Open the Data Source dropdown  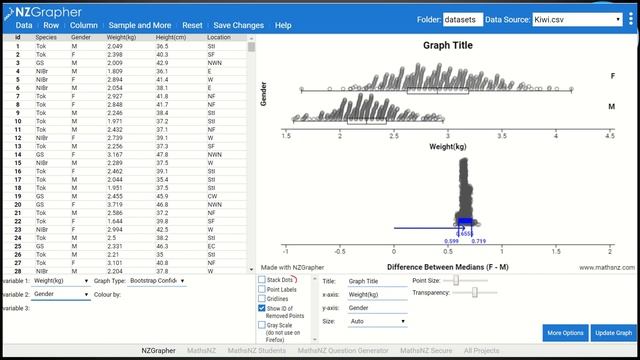click(577, 20)
